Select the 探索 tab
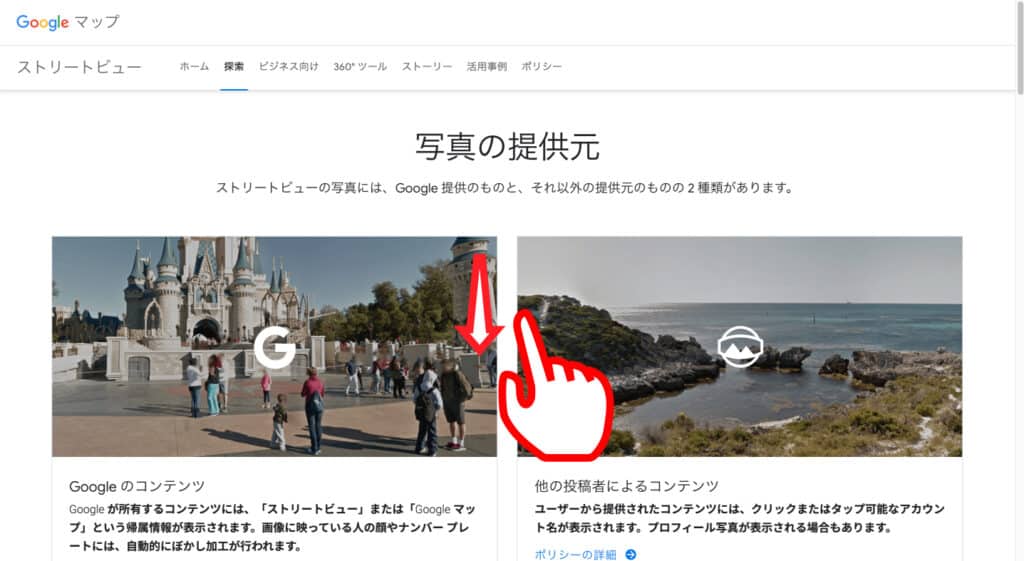Screen dimensions: 1024x561 click(x=234, y=67)
